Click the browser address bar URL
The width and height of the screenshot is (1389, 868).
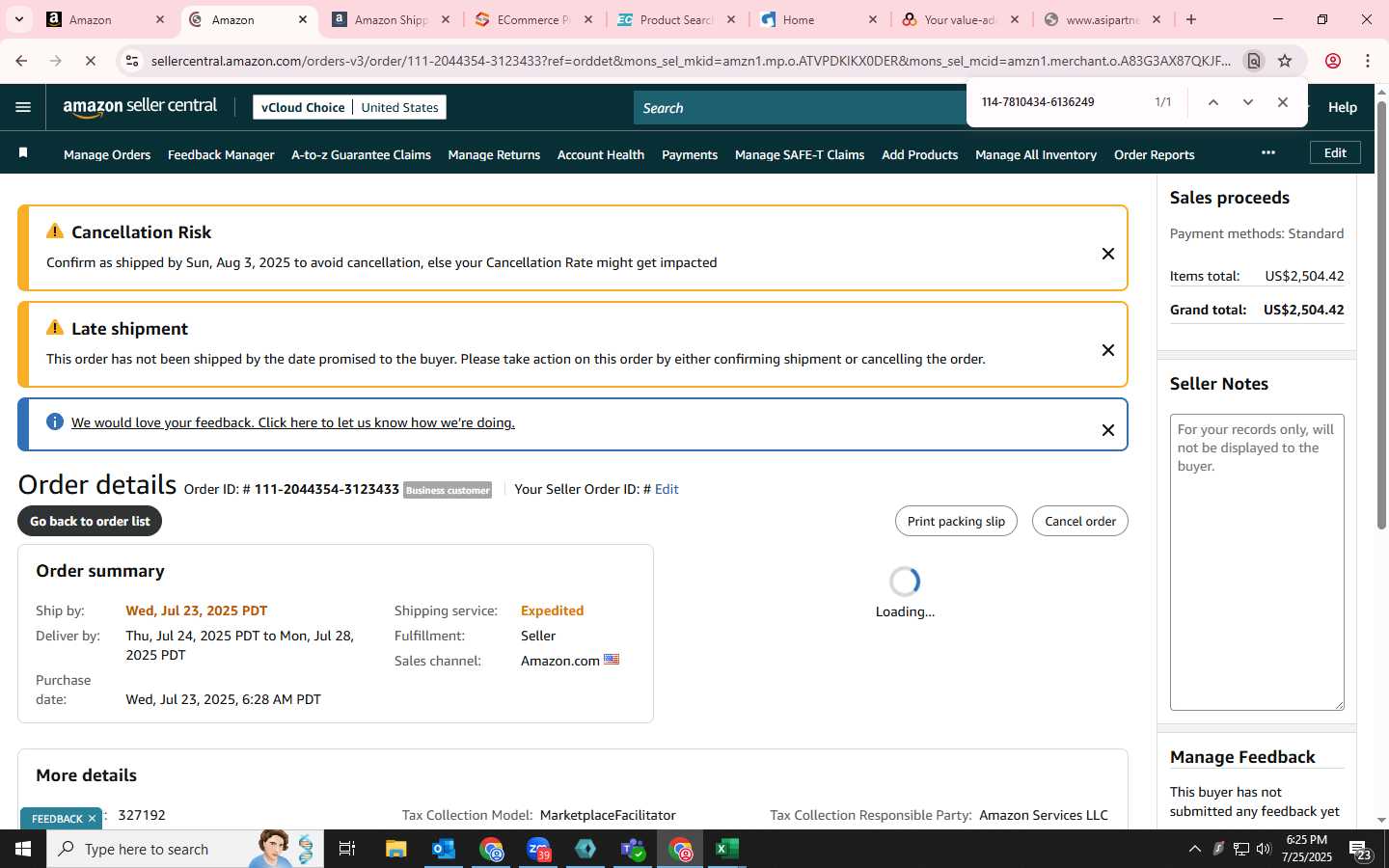coord(691,61)
